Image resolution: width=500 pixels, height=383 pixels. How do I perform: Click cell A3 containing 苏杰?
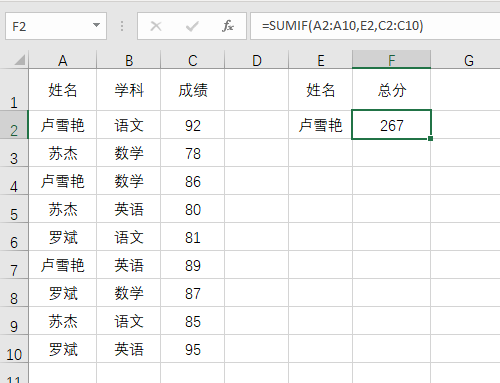click(x=63, y=153)
